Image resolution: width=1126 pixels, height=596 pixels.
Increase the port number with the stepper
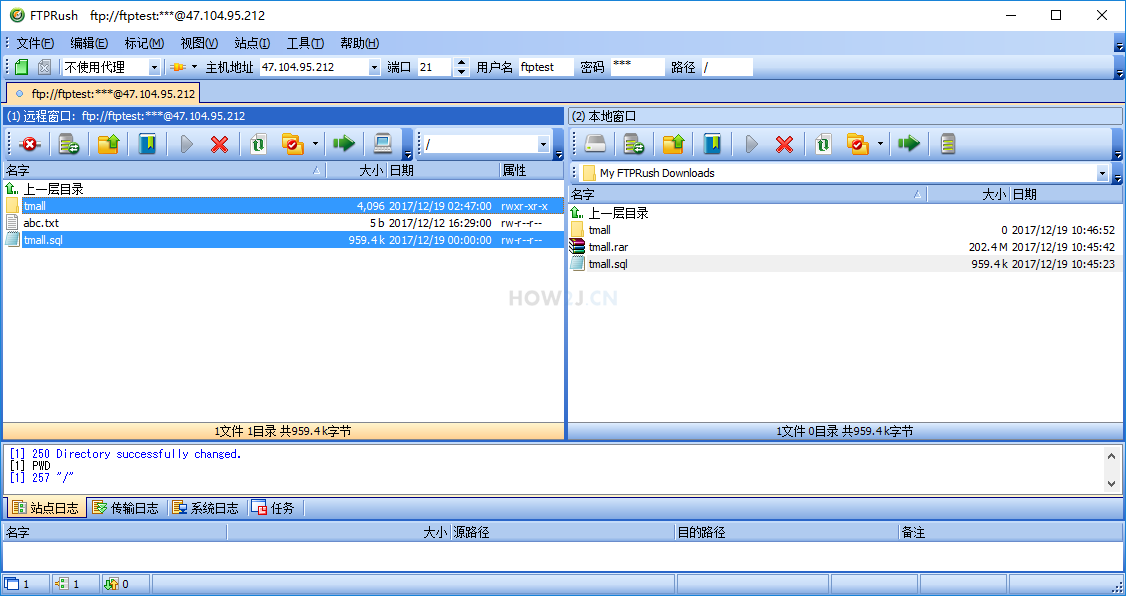460,62
